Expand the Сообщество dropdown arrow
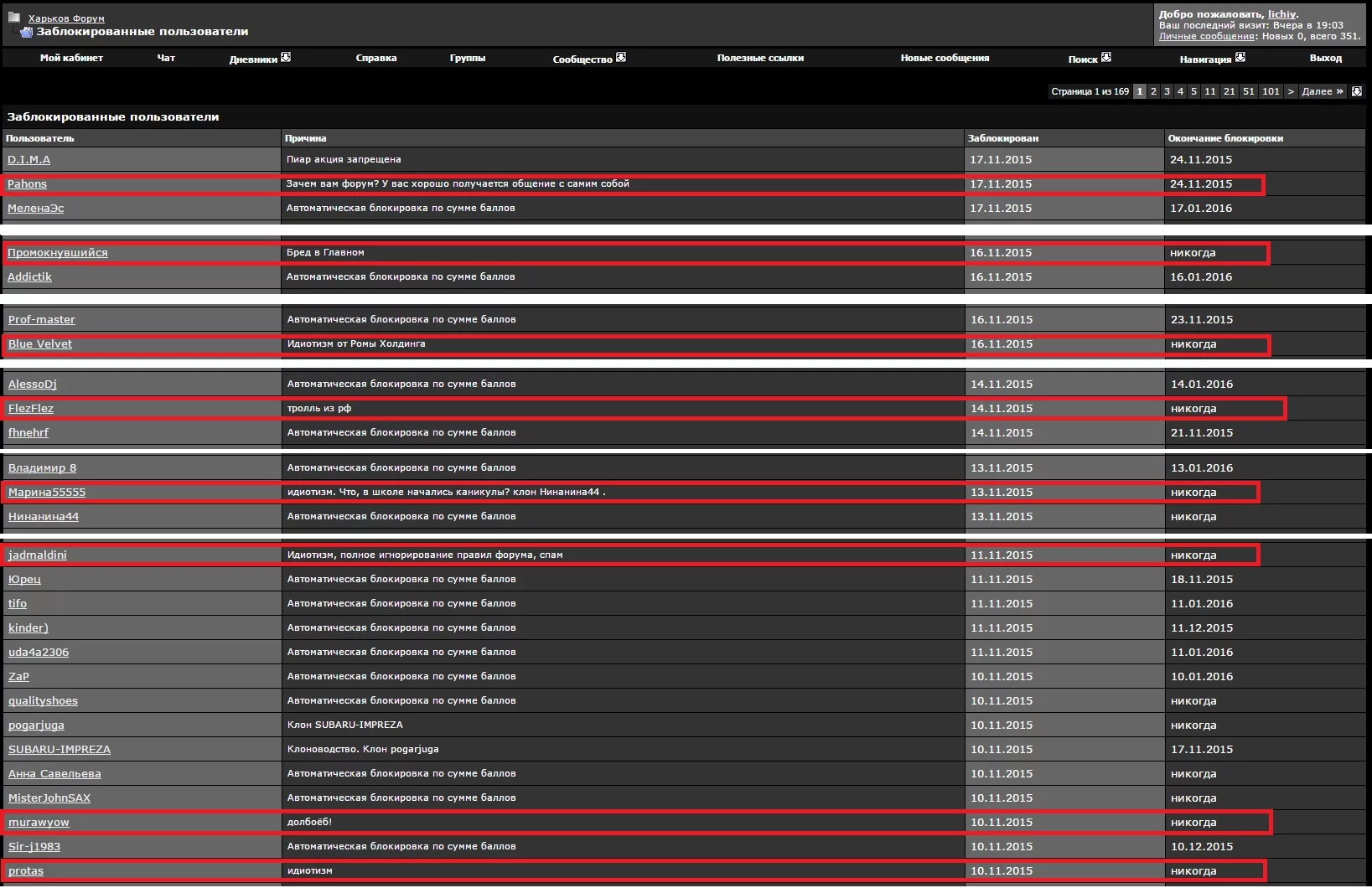The image size is (1372, 888). point(621,57)
